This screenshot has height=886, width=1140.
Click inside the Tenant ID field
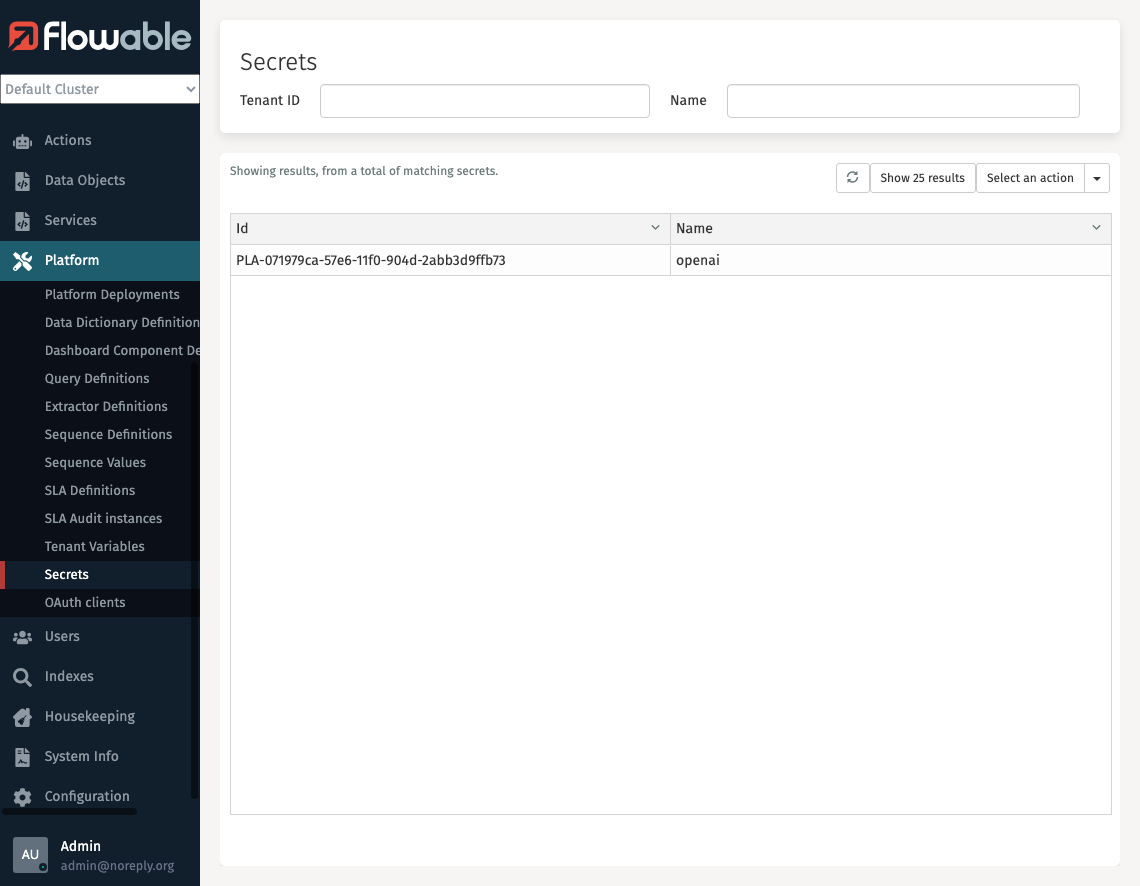pos(484,100)
